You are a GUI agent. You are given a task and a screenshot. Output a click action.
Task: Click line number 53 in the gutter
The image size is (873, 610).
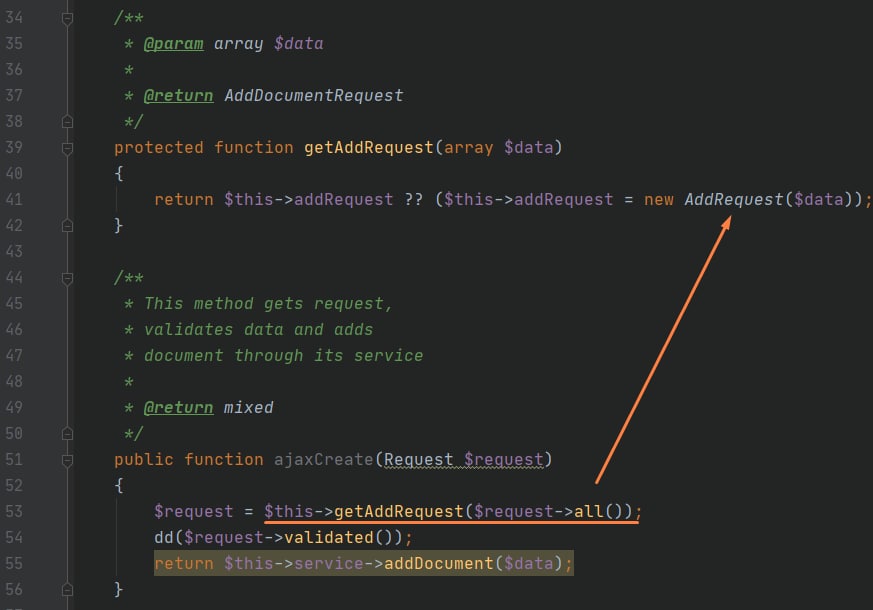tap(14, 511)
